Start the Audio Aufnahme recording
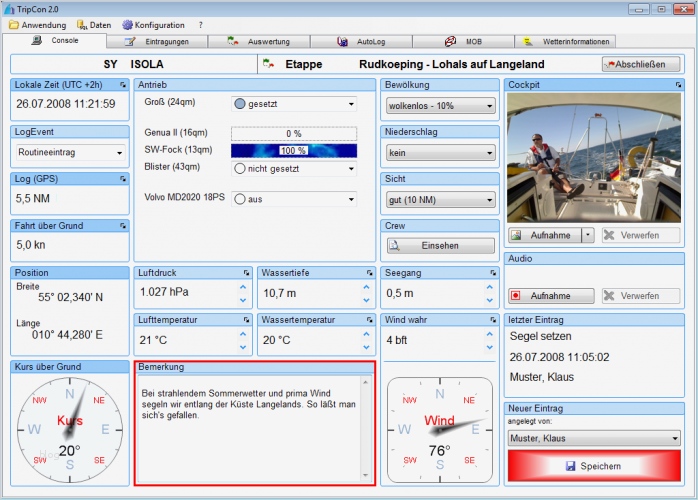The width and height of the screenshot is (698, 500). tap(551, 296)
